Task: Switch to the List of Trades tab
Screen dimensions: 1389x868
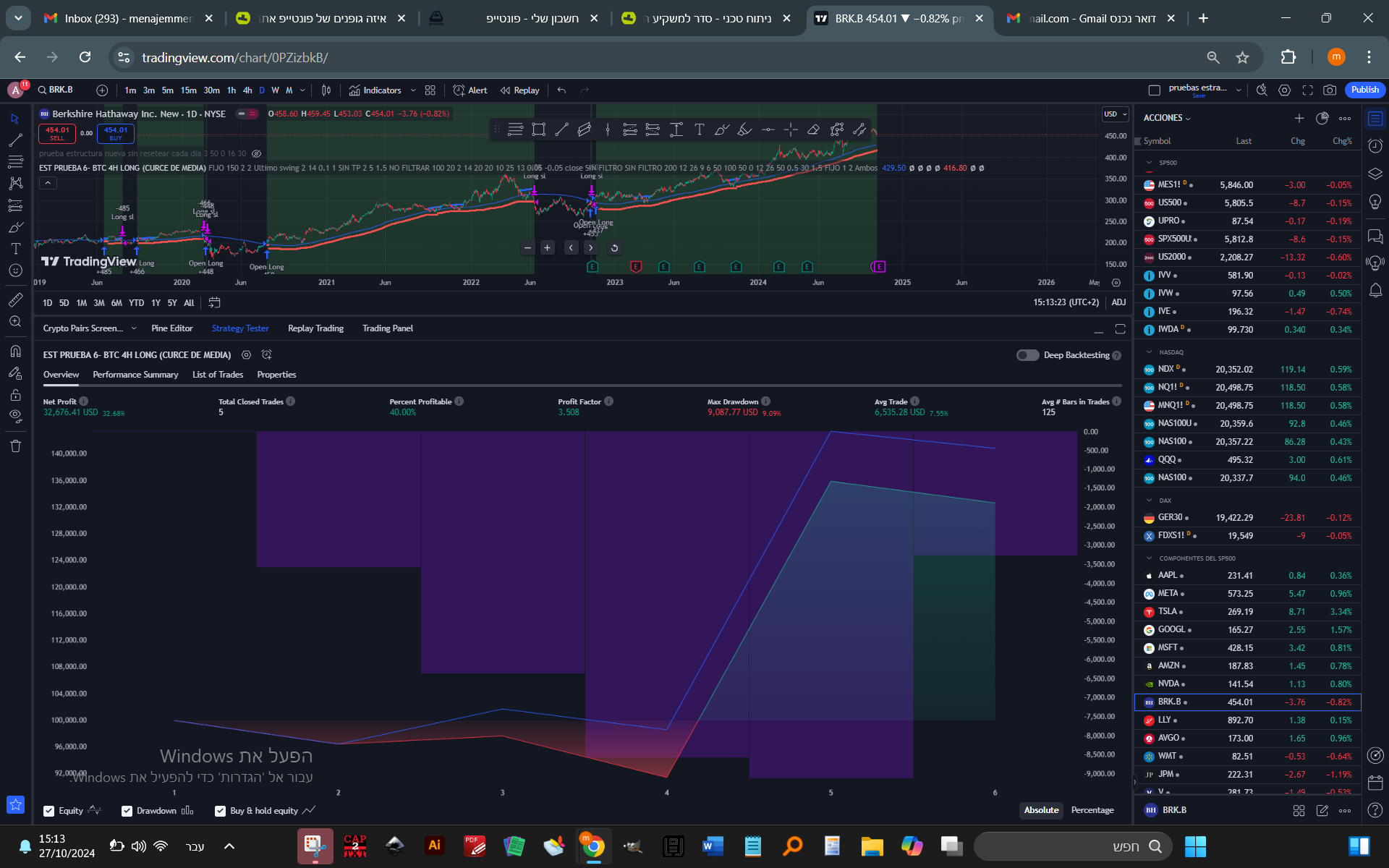Action: tap(217, 375)
